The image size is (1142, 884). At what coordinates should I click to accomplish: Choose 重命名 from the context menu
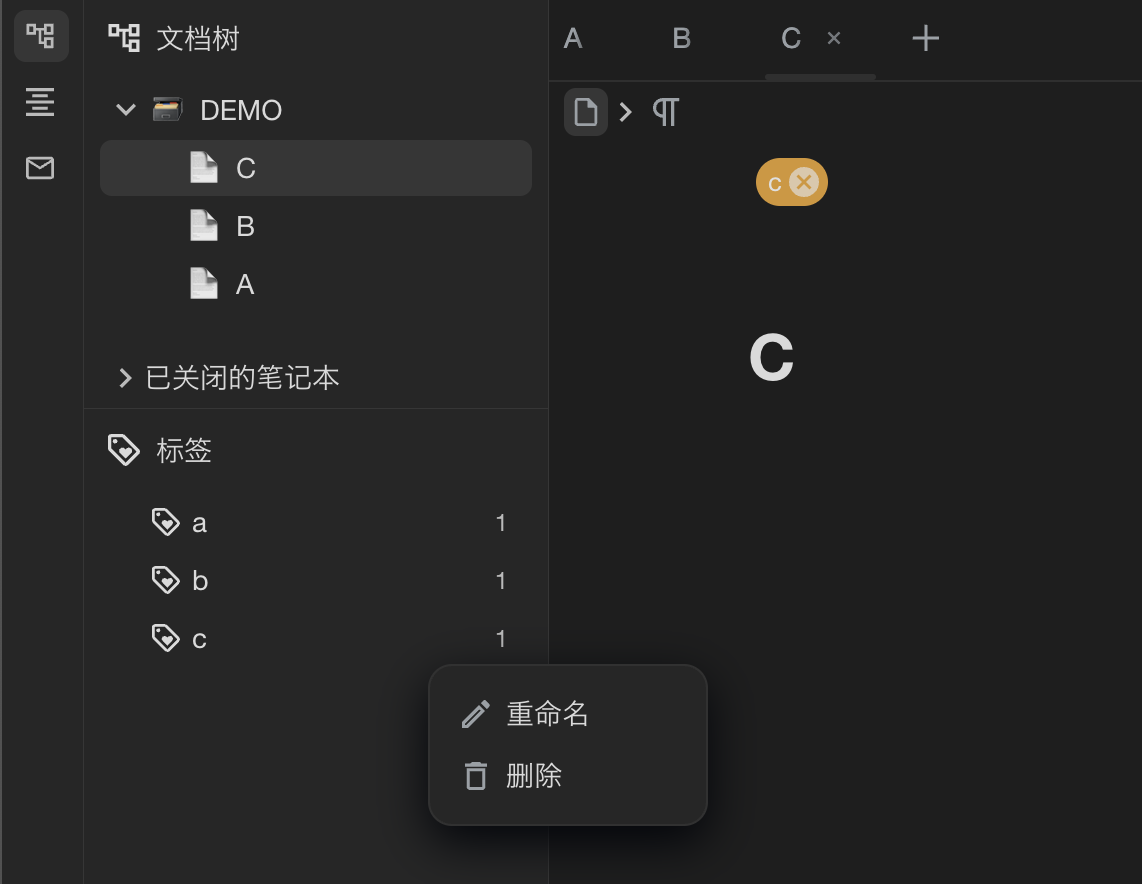pyautogui.click(x=548, y=714)
